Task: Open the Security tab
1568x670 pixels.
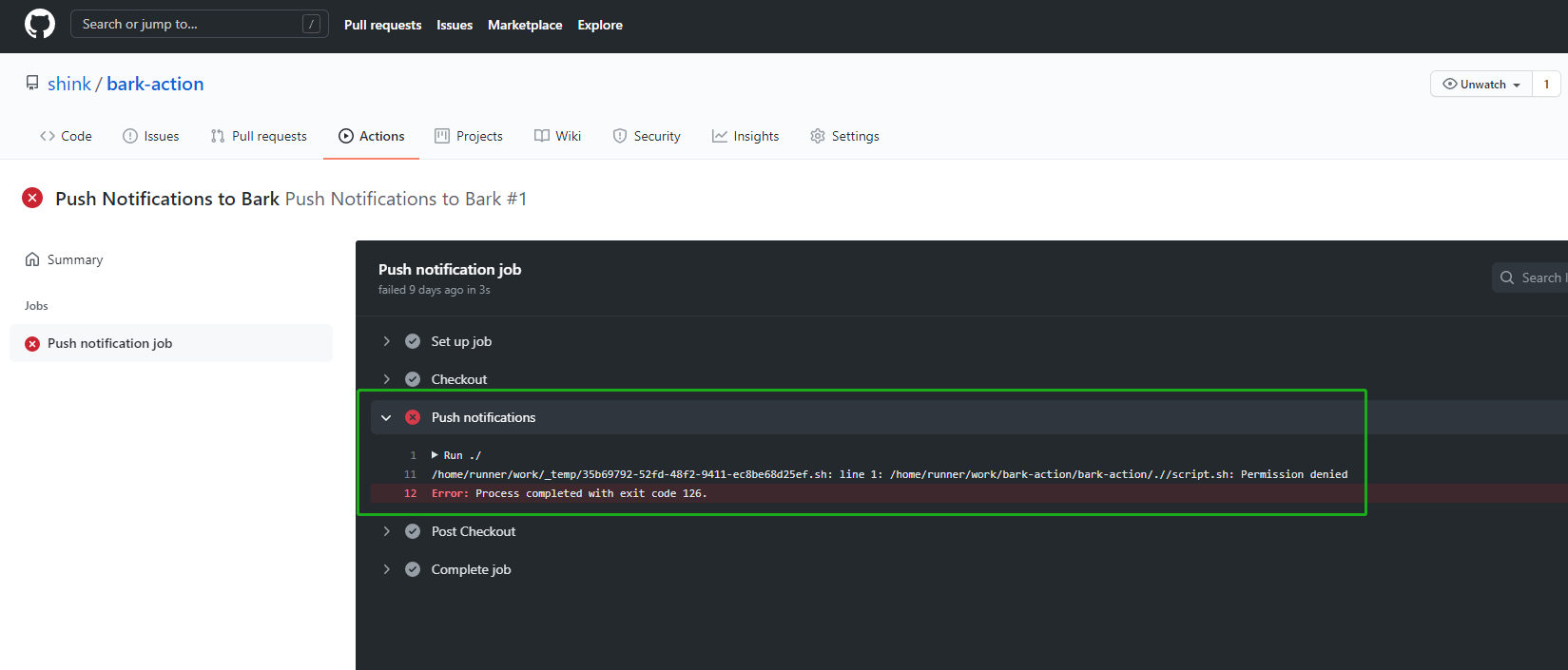Action: [x=647, y=136]
